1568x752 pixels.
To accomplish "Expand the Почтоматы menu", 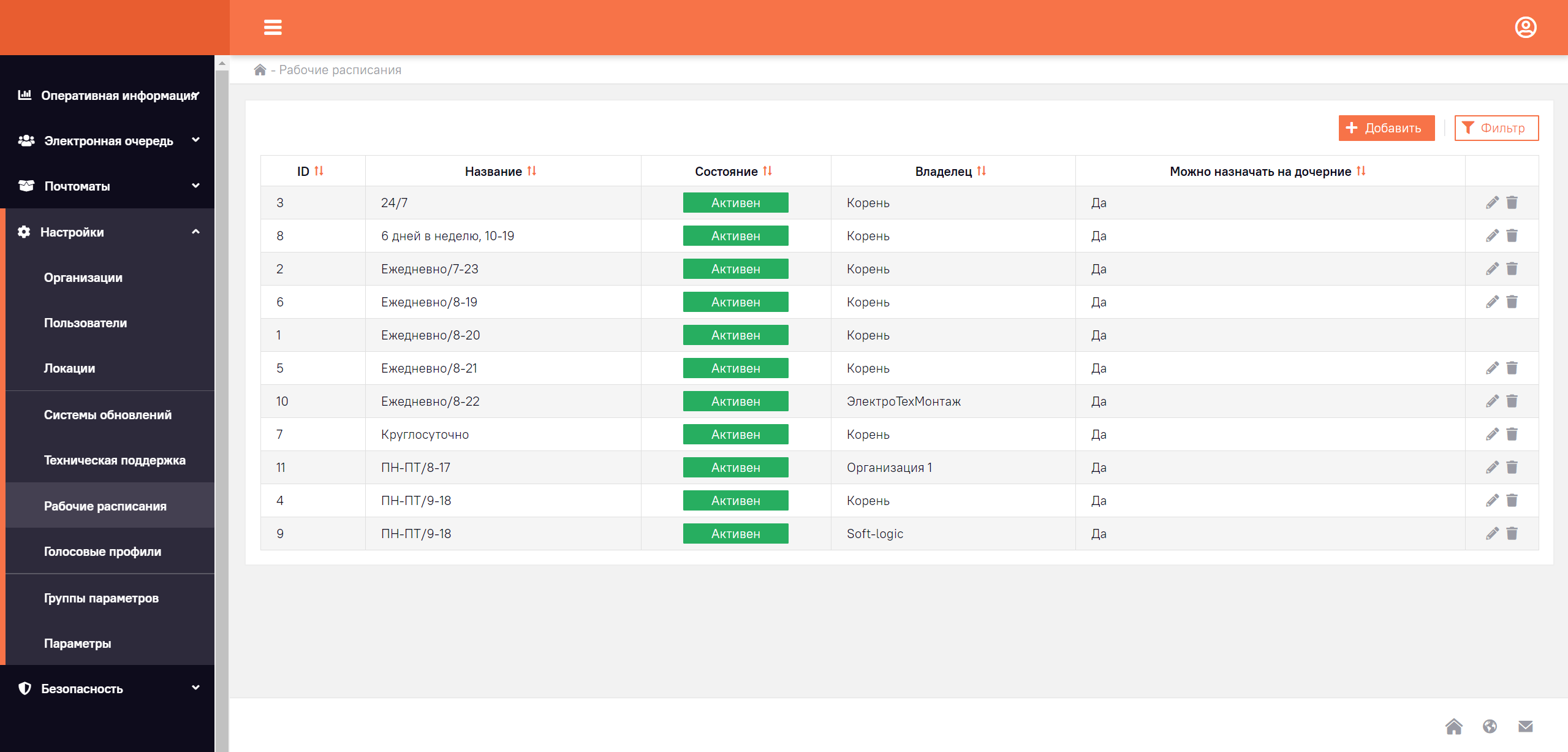I will [x=107, y=186].
